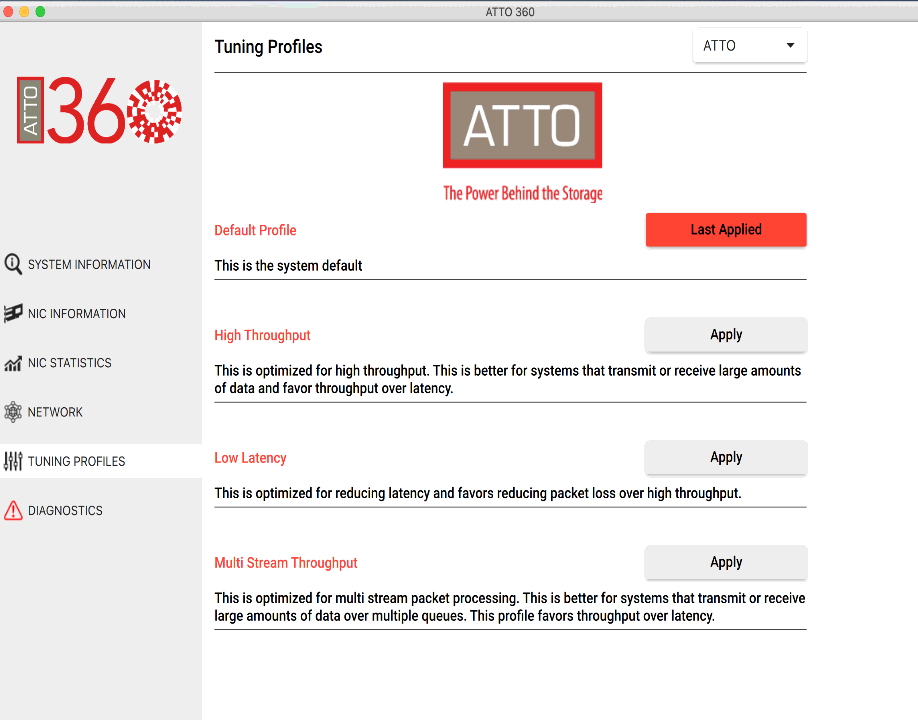Open the ATTO dropdown arrow
Viewport: 918px width, 720px height.
(790, 45)
